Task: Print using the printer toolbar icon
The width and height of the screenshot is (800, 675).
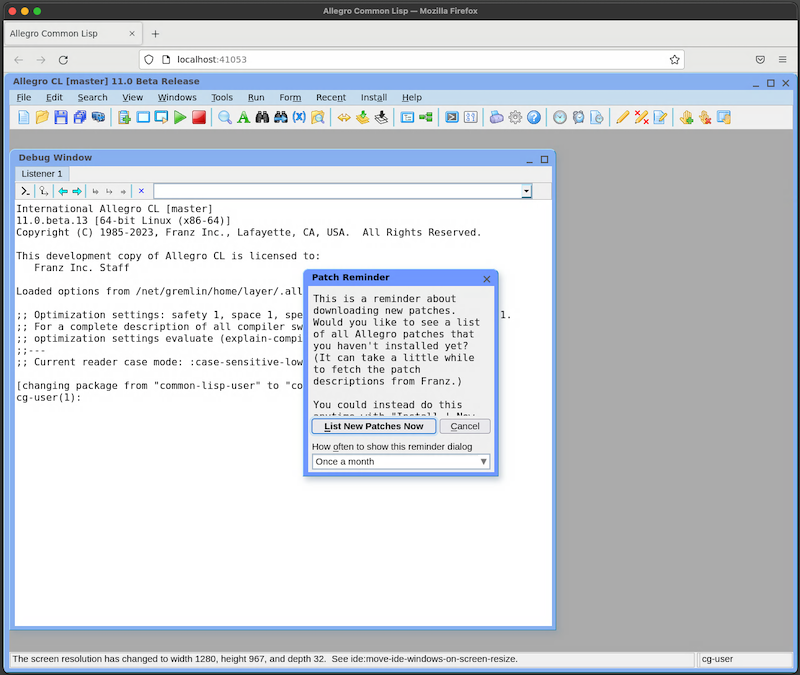Action: (99, 117)
